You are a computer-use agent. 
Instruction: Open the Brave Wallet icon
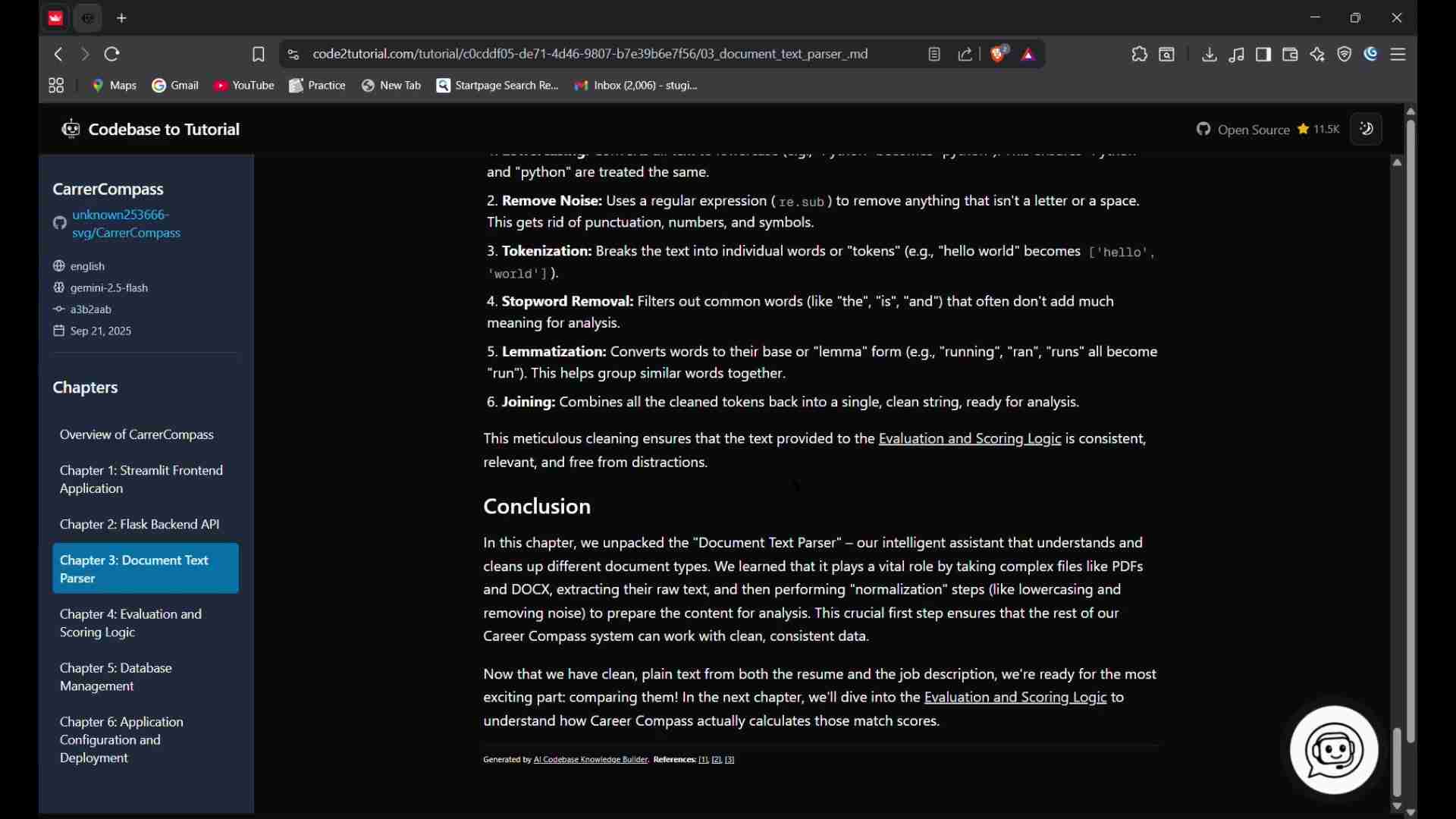[1291, 55]
